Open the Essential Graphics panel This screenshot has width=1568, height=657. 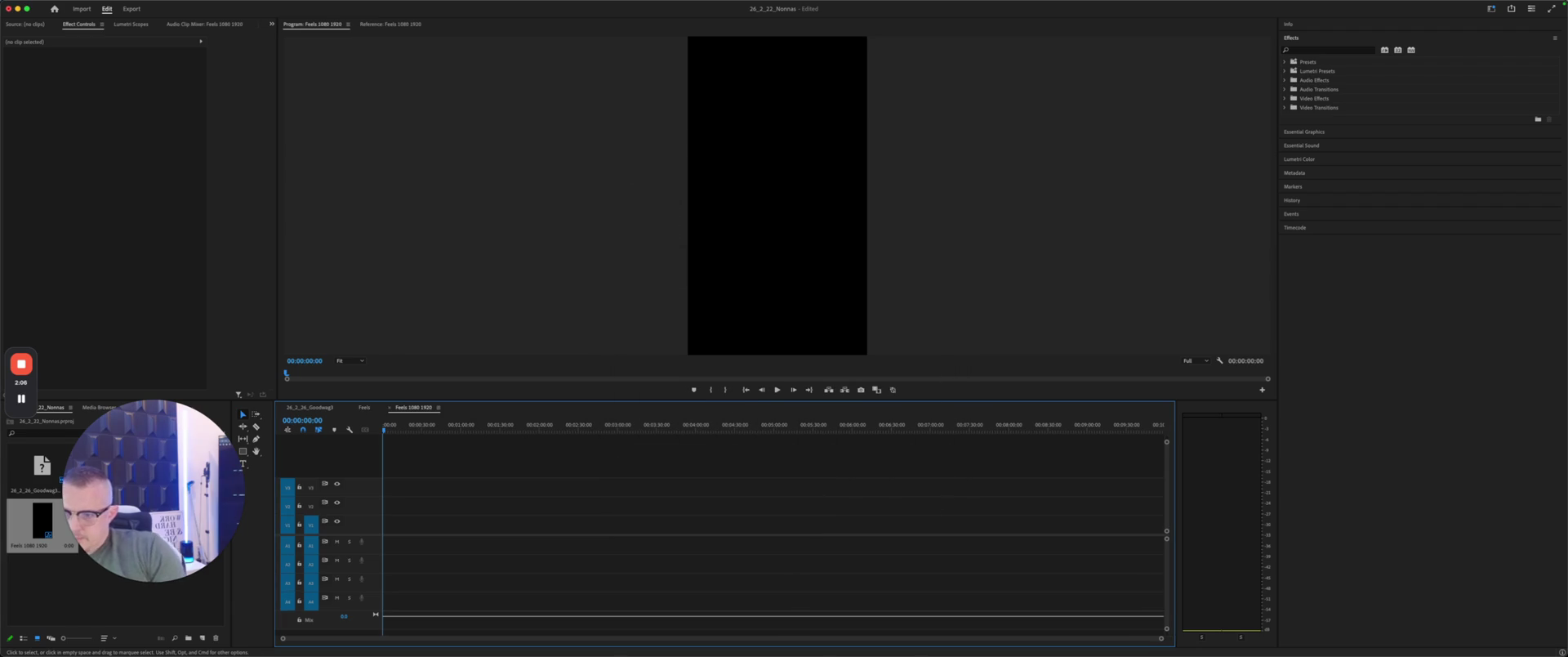pos(1304,132)
